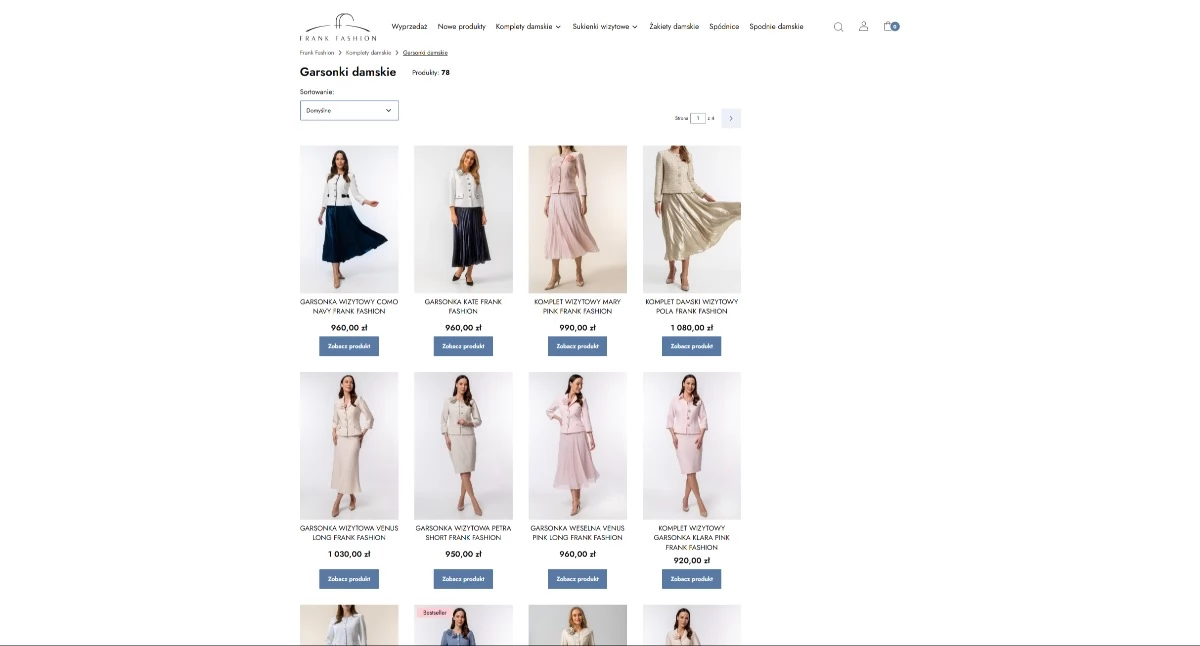Open the Wyprzedaż menu item
The width and height of the screenshot is (1200, 646).
click(409, 27)
